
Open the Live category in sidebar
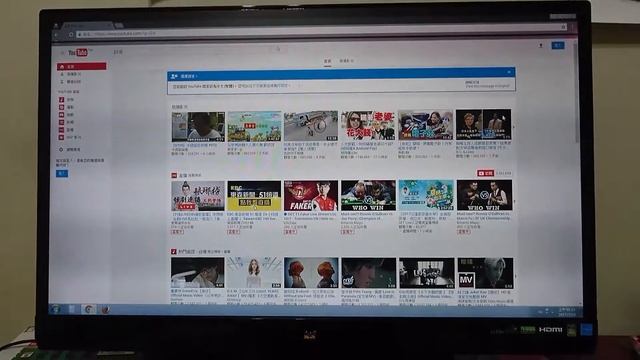67,130
